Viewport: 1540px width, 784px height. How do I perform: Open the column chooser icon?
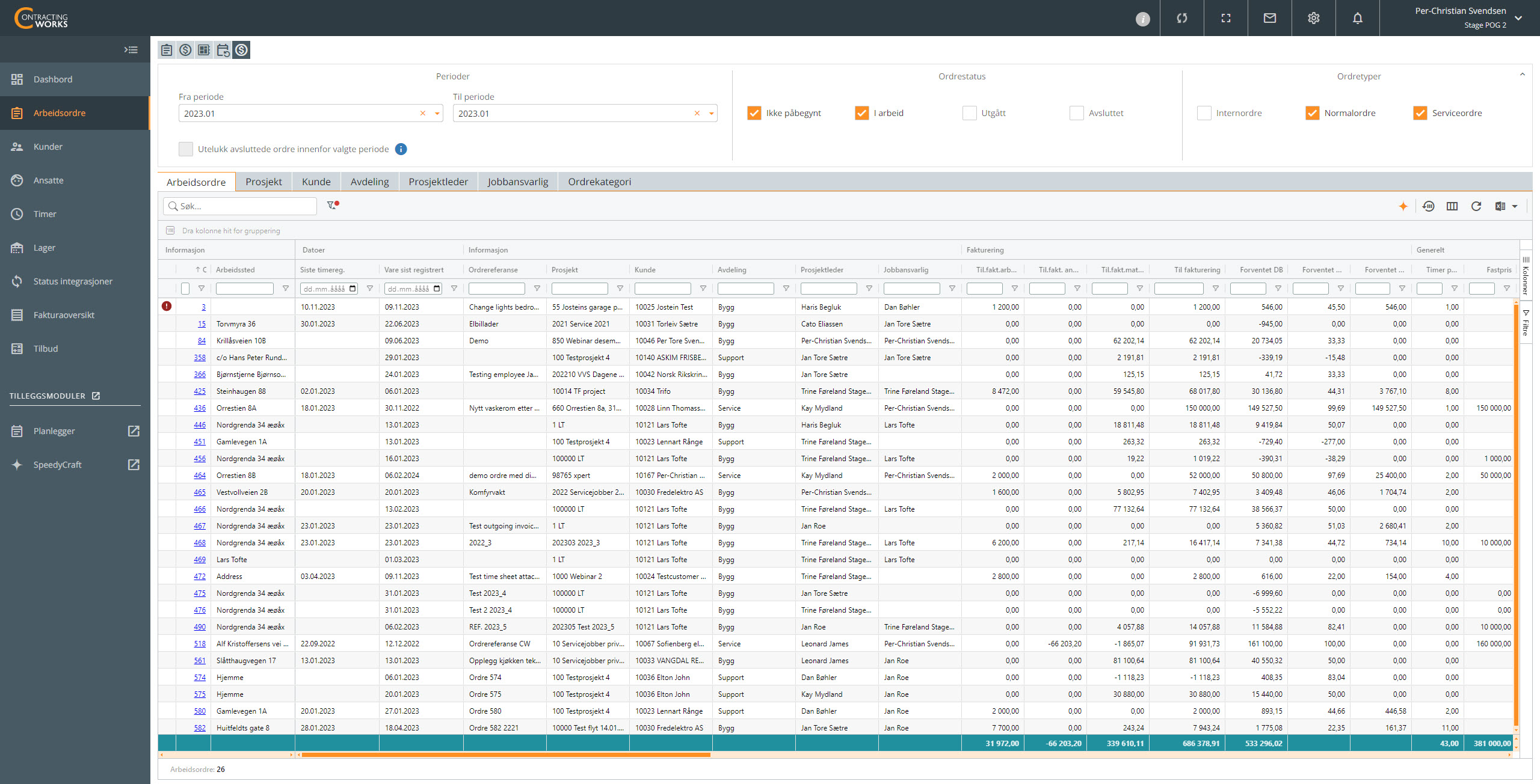coord(1452,206)
